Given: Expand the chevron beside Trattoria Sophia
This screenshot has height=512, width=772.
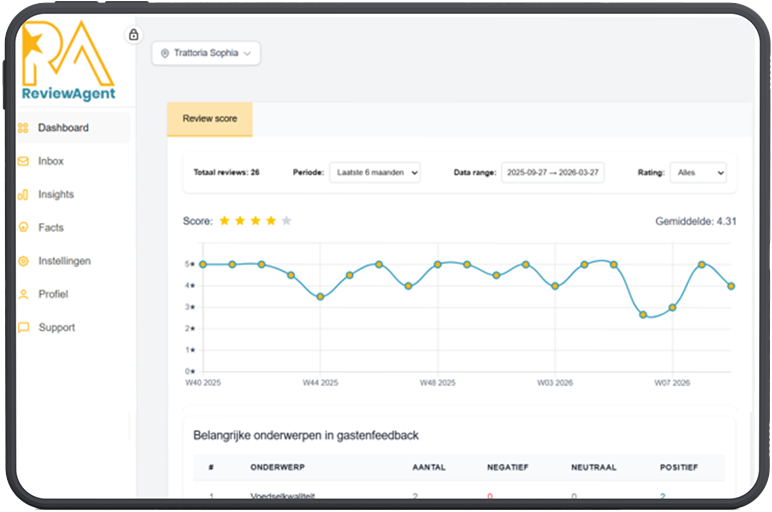Looking at the screenshot, I should pos(247,53).
